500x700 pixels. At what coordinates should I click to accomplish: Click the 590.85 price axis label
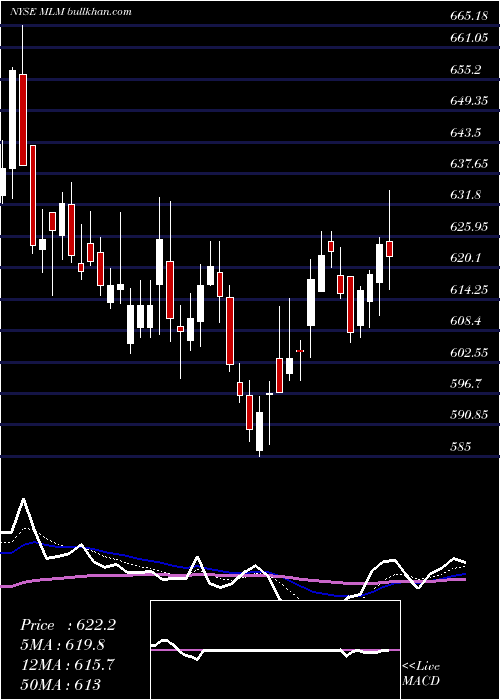click(469, 415)
